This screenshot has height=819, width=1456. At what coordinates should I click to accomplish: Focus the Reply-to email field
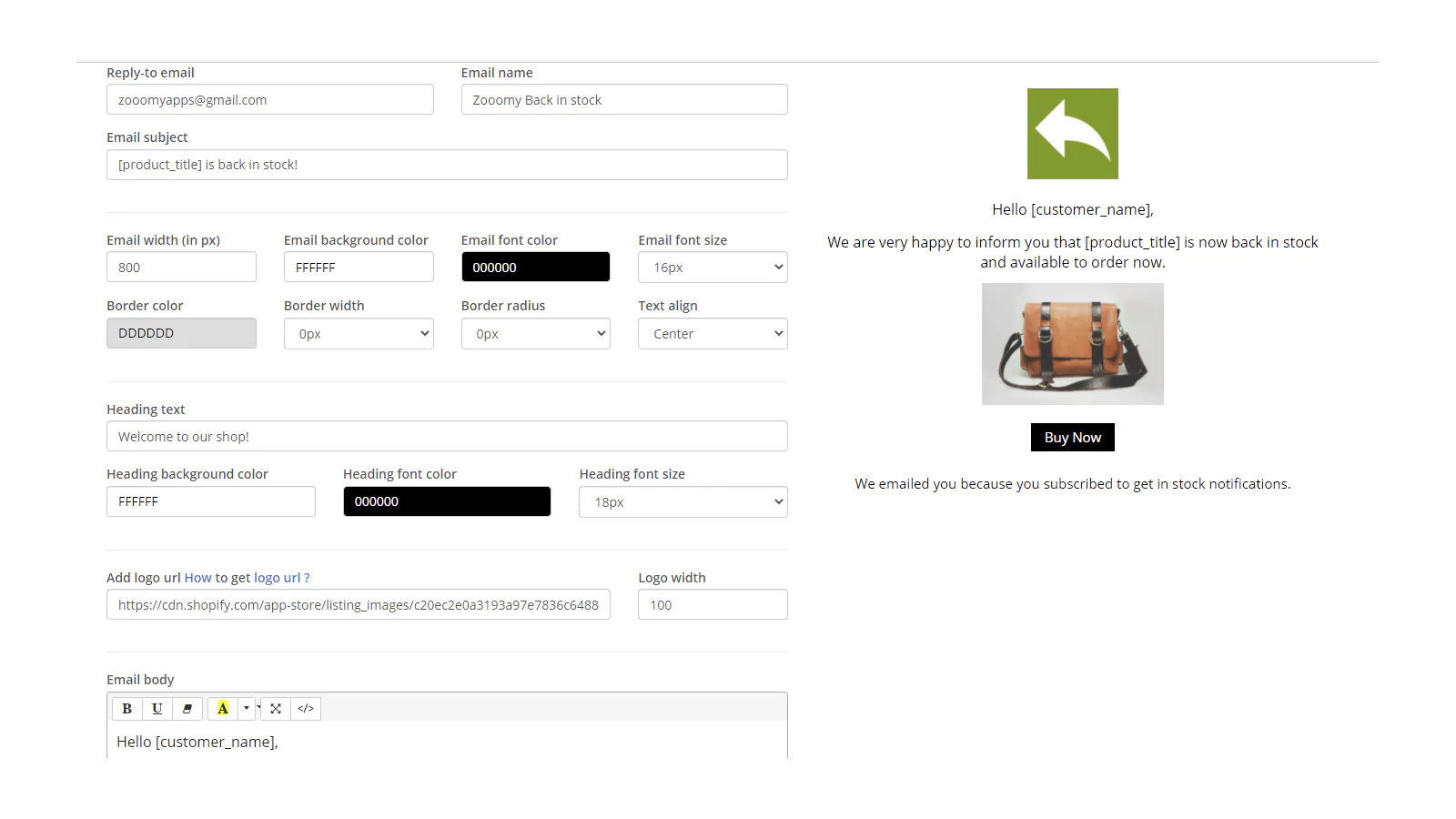click(269, 100)
